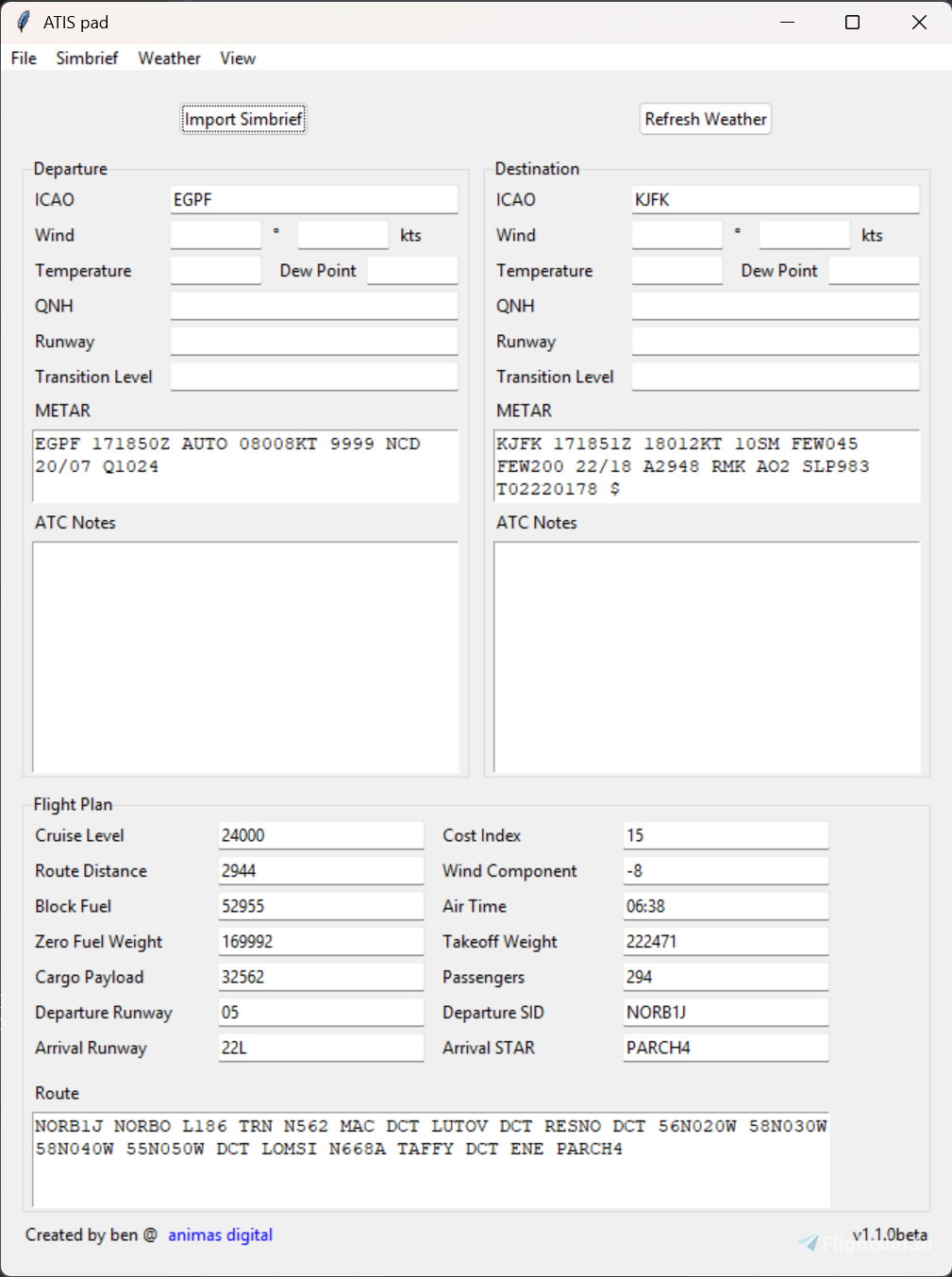
Task: Click inside the EGPF METAR text area
Action: click(245, 466)
